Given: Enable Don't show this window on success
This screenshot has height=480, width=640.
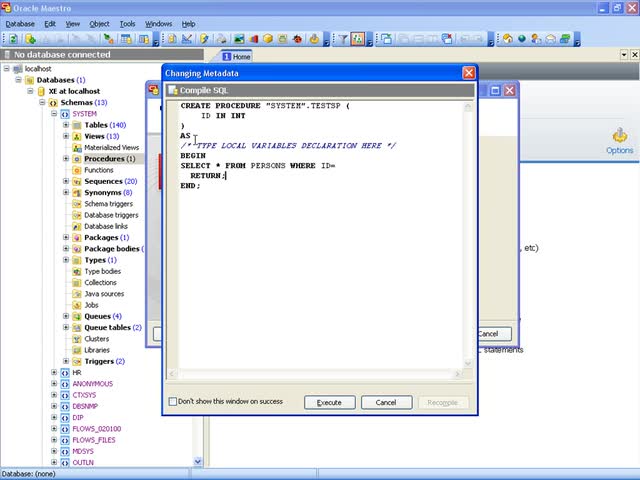Looking at the screenshot, I should 173,401.
